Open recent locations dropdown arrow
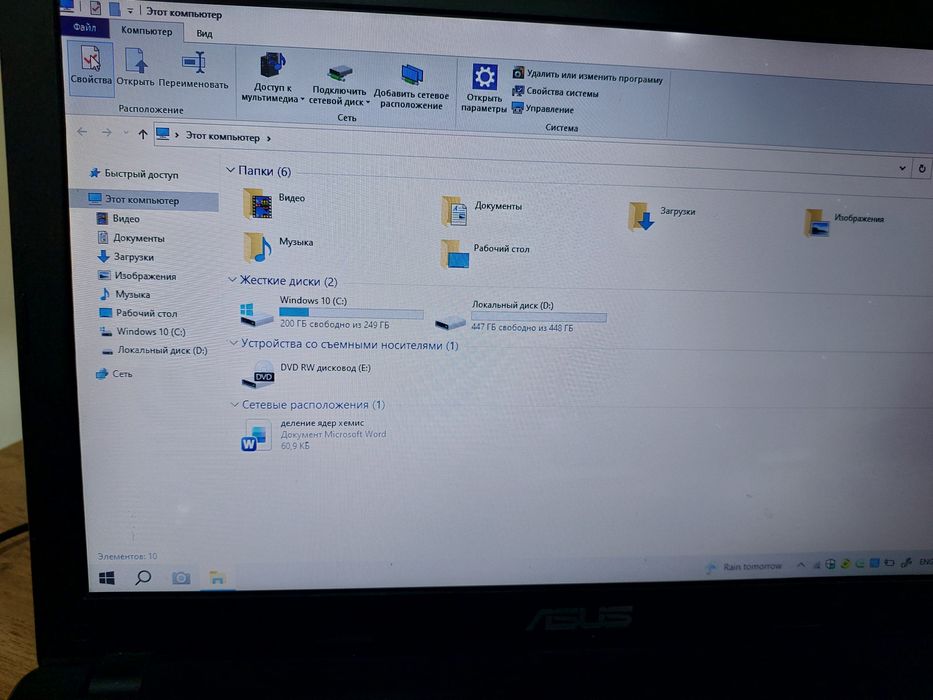The image size is (933, 700). pos(125,133)
